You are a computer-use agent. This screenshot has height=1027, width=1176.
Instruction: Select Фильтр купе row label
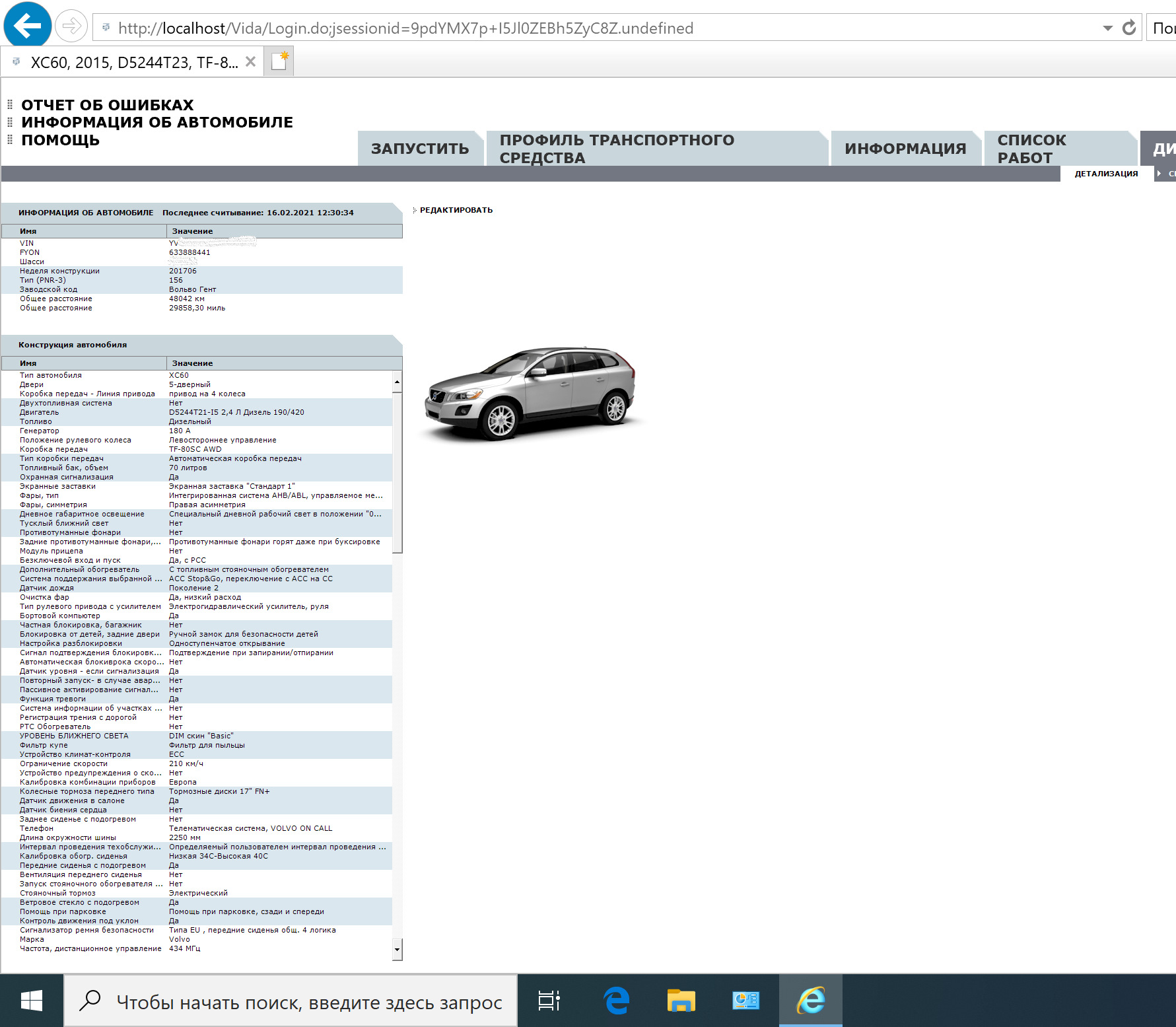[44, 745]
